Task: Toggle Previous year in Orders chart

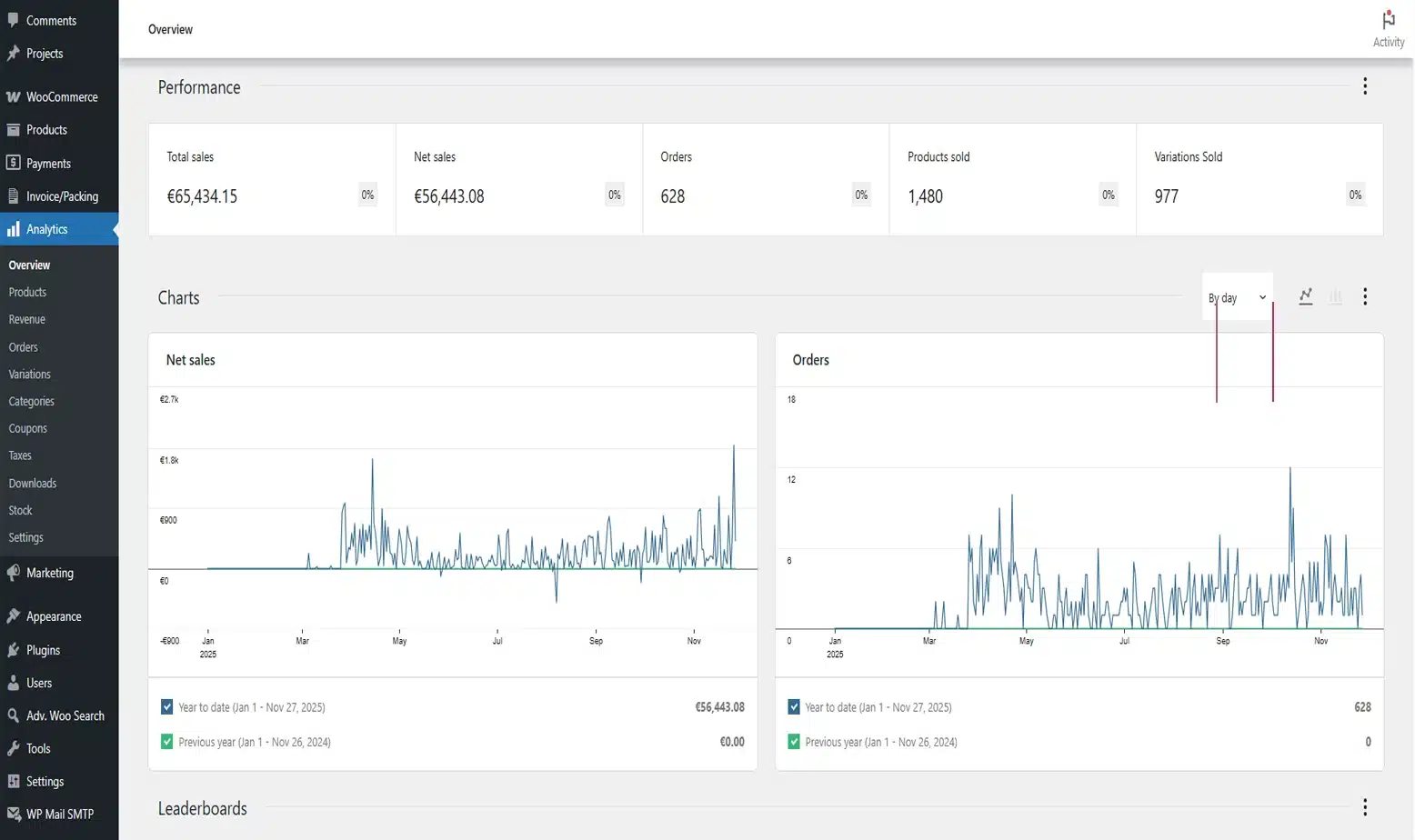Action: point(794,742)
